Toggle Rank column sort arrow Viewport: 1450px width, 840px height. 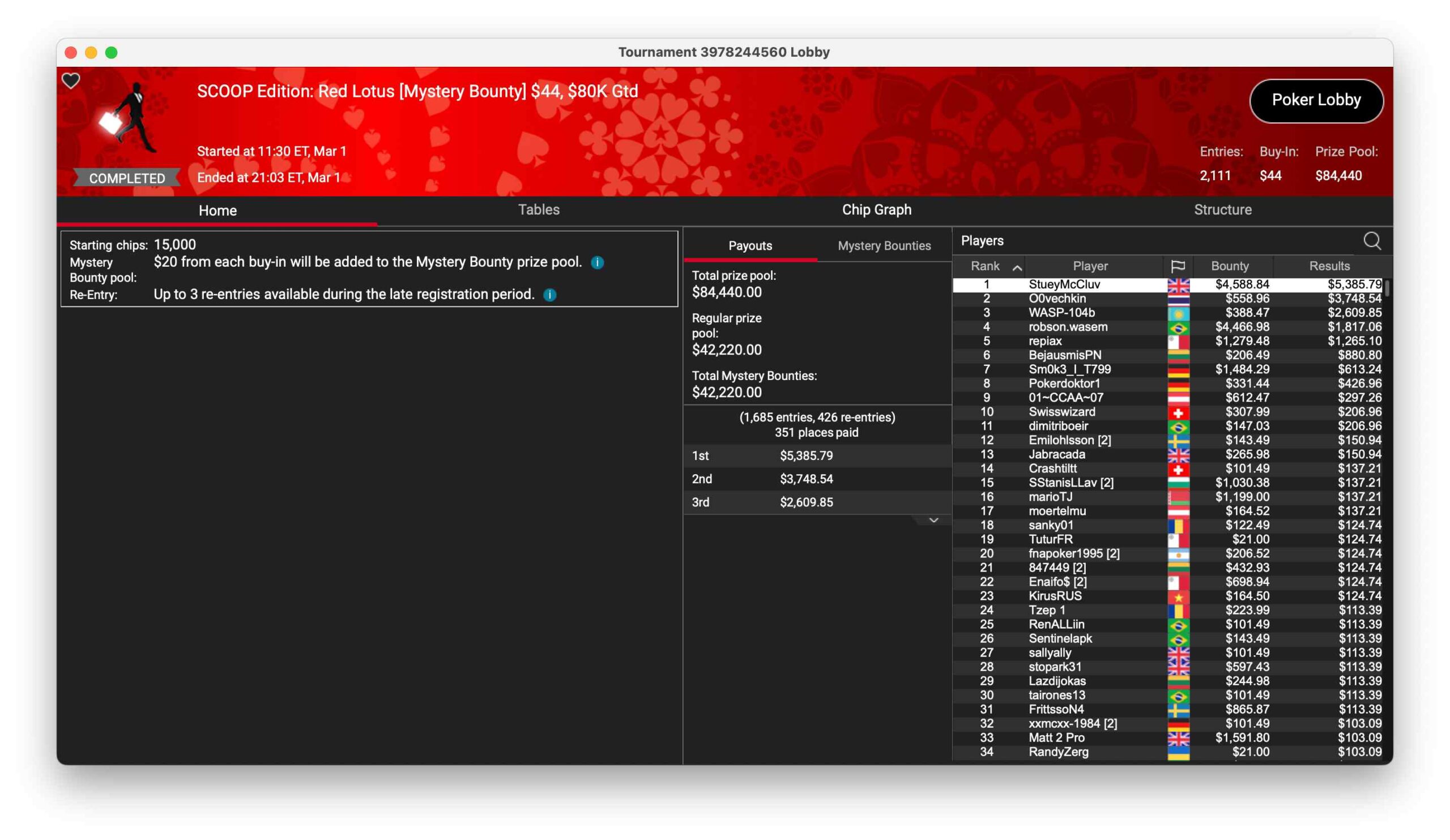coord(1017,267)
